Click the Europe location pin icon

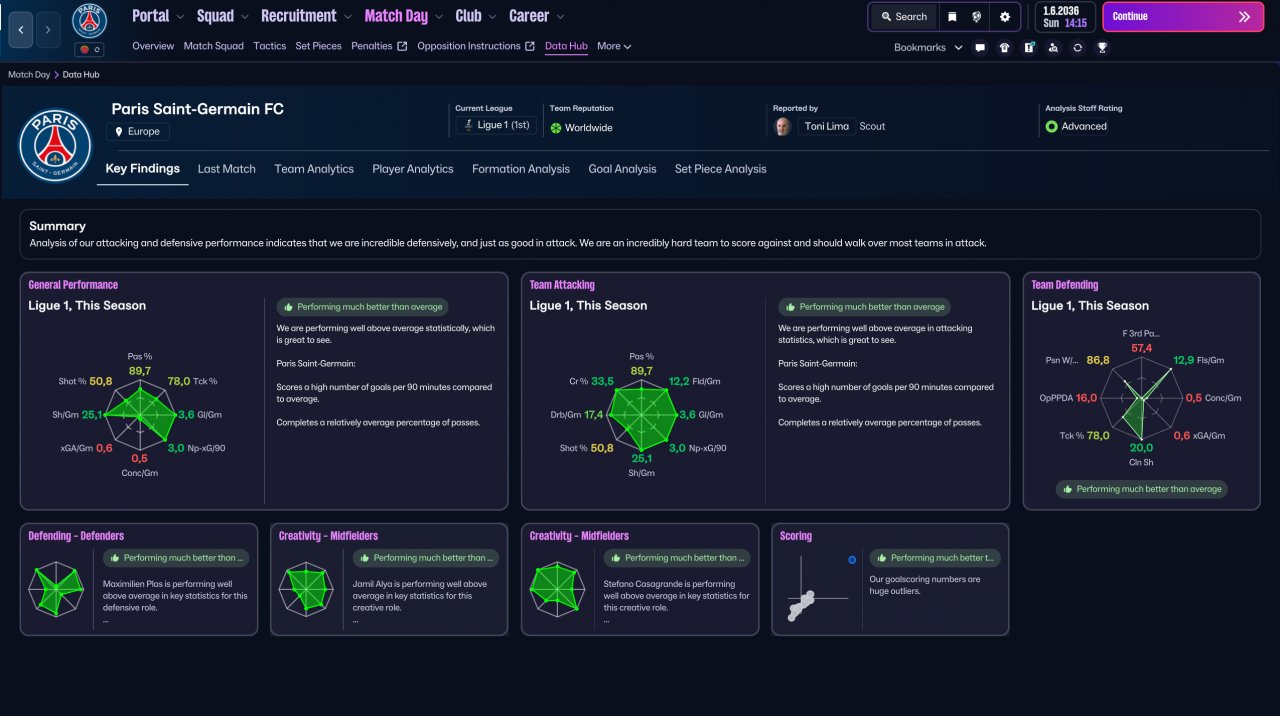pos(119,132)
